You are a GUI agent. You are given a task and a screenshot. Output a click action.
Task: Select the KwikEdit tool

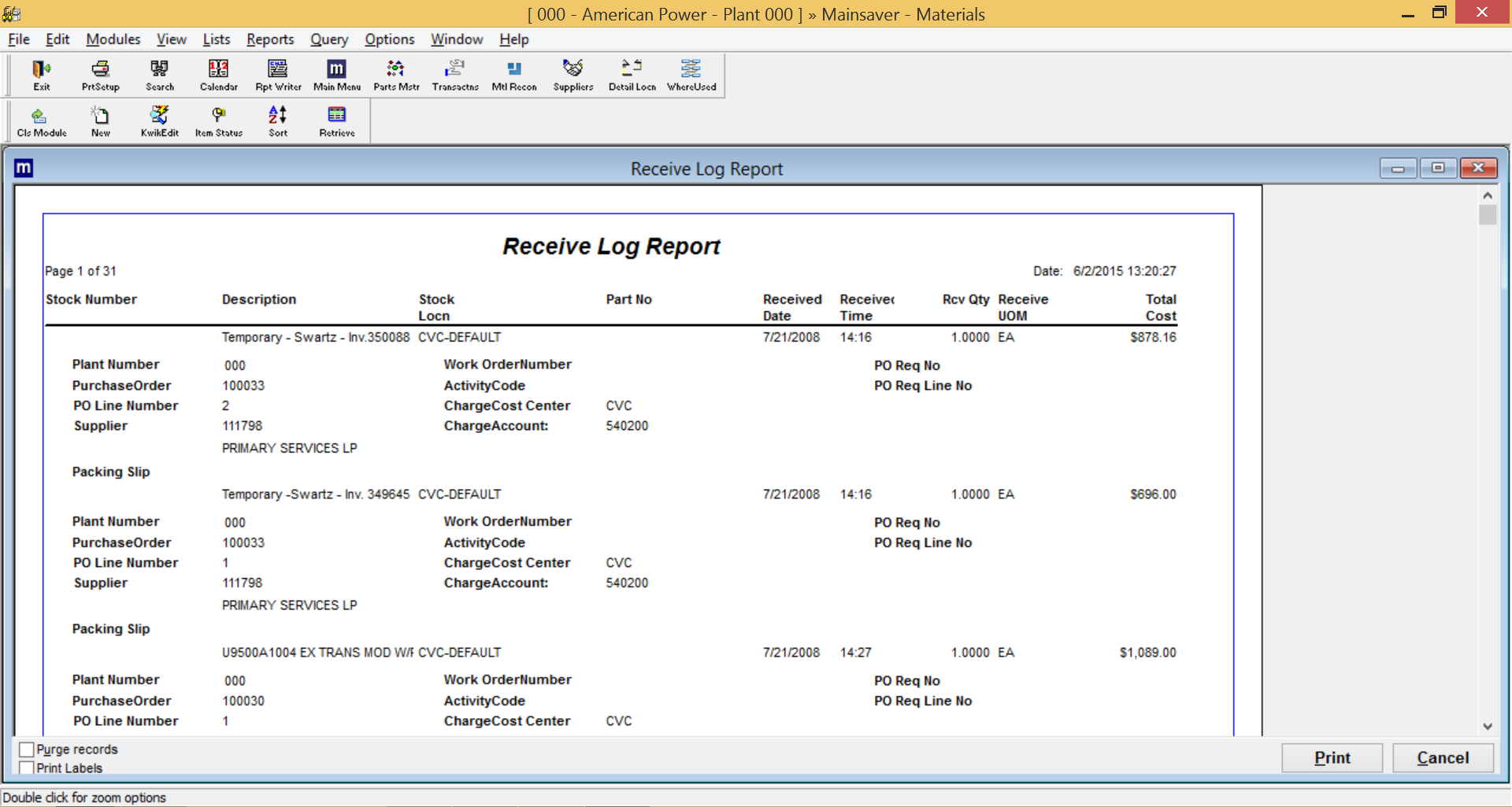tap(159, 120)
